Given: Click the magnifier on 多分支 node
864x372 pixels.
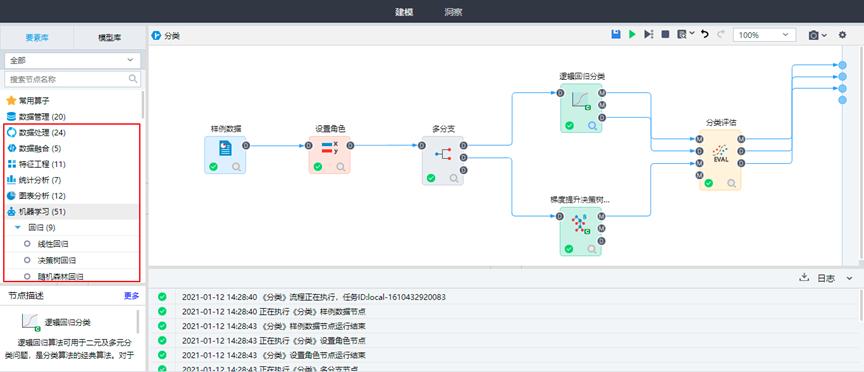Looking at the screenshot, I should tap(454, 178).
